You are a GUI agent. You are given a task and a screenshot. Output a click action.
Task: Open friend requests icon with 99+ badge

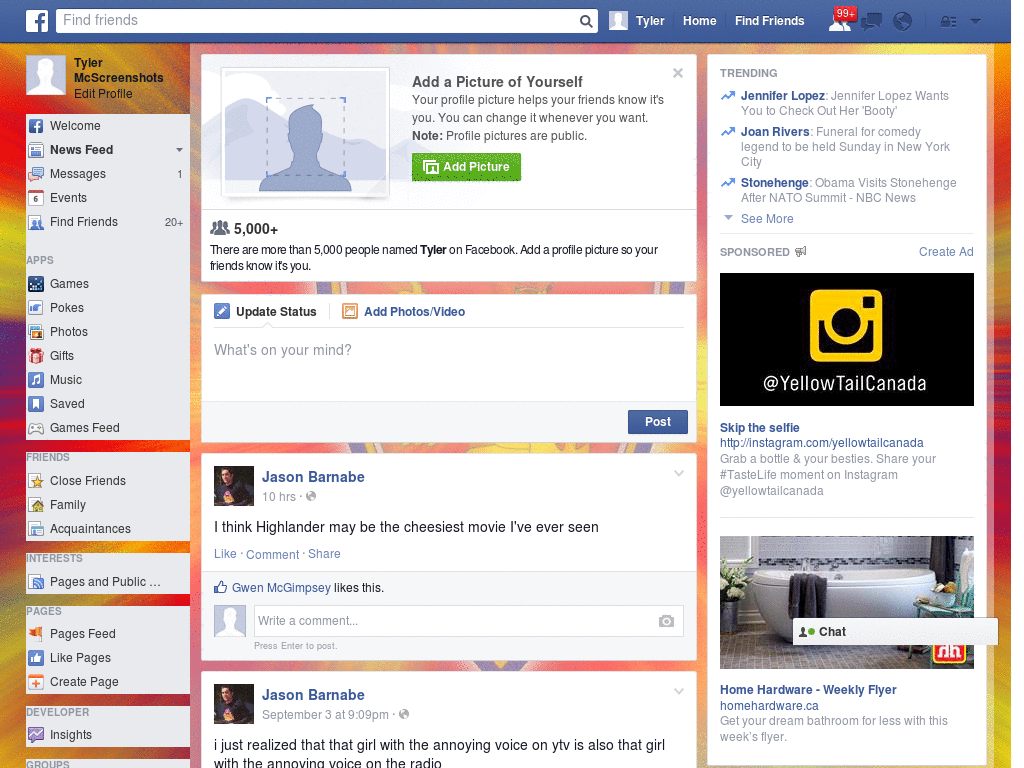coord(841,20)
